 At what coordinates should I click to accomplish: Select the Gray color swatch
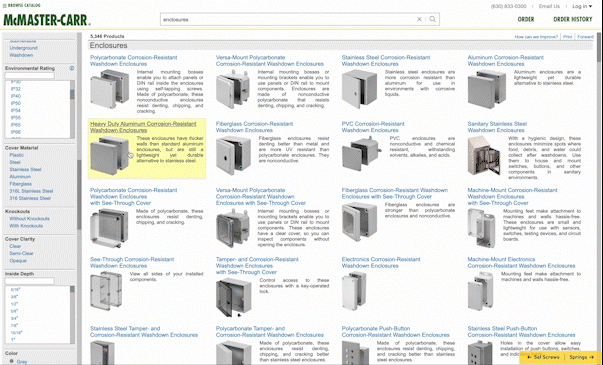pyautogui.click(x=12, y=361)
